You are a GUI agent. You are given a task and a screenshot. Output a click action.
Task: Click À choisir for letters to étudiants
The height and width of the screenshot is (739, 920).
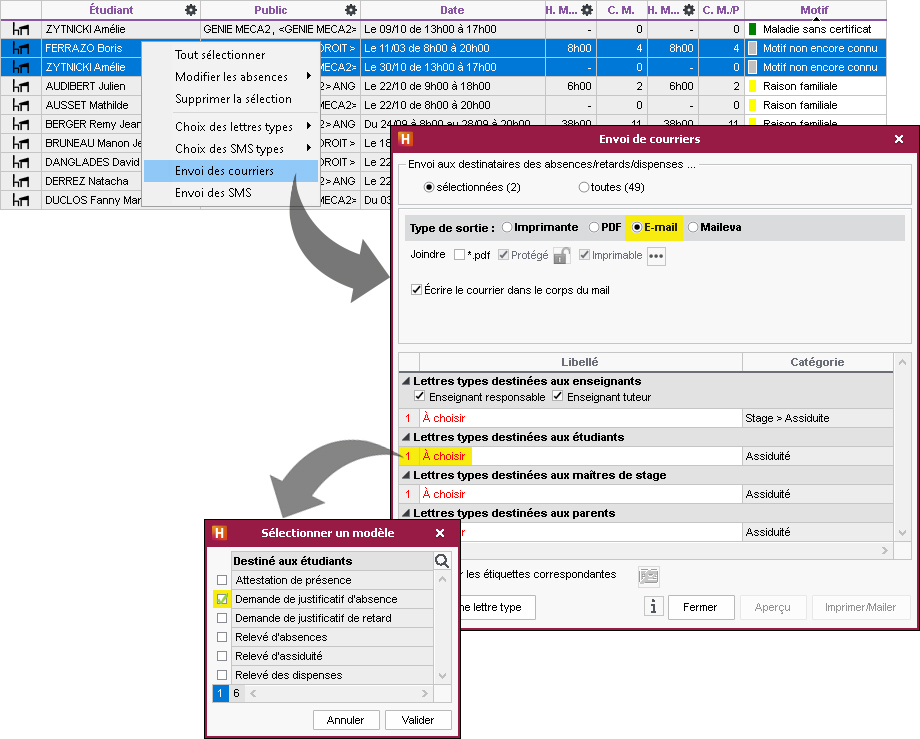pos(444,456)
